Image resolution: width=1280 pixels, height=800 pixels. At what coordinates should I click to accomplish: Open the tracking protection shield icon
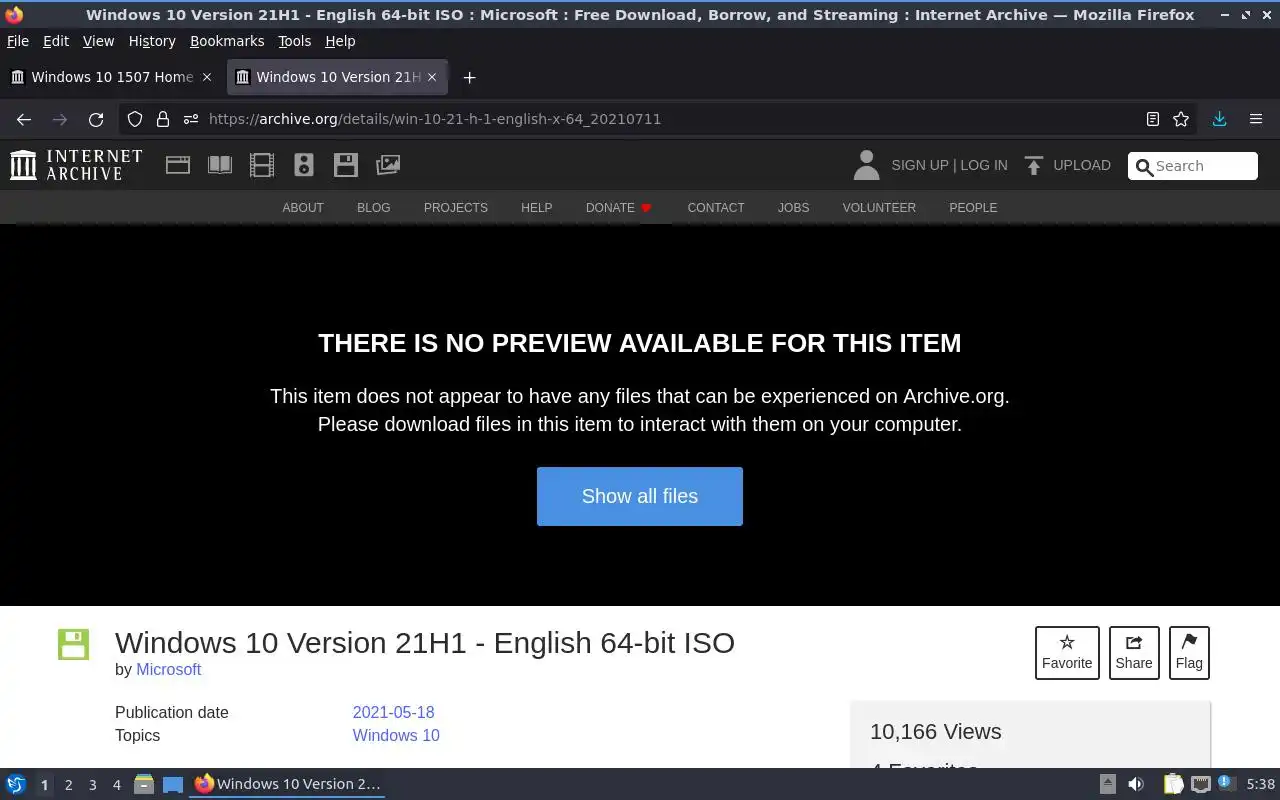coord(135,119)
